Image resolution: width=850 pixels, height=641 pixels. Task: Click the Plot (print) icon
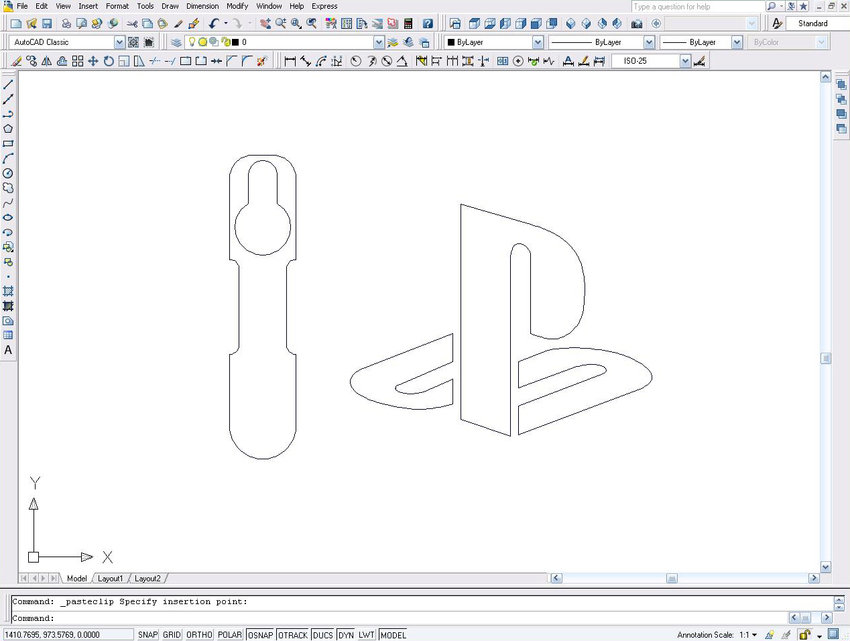66,23
